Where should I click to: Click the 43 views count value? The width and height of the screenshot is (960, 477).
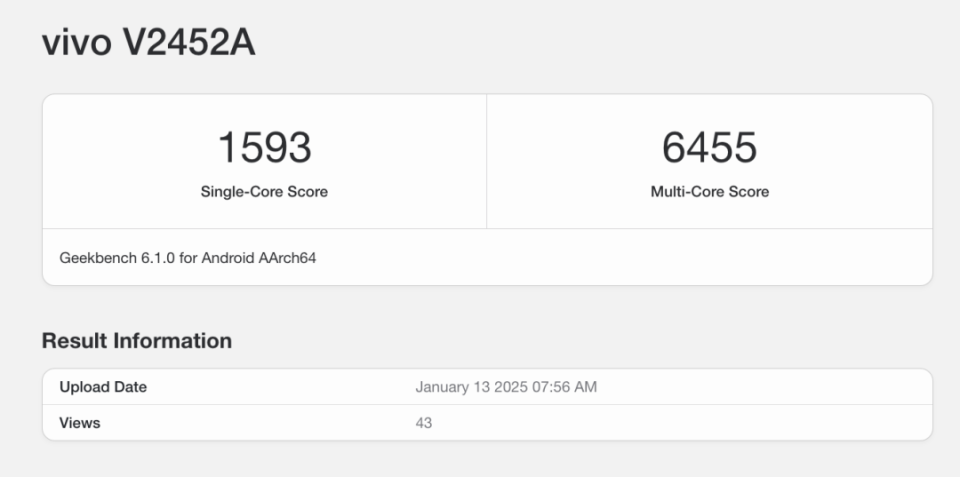[424, 423]
